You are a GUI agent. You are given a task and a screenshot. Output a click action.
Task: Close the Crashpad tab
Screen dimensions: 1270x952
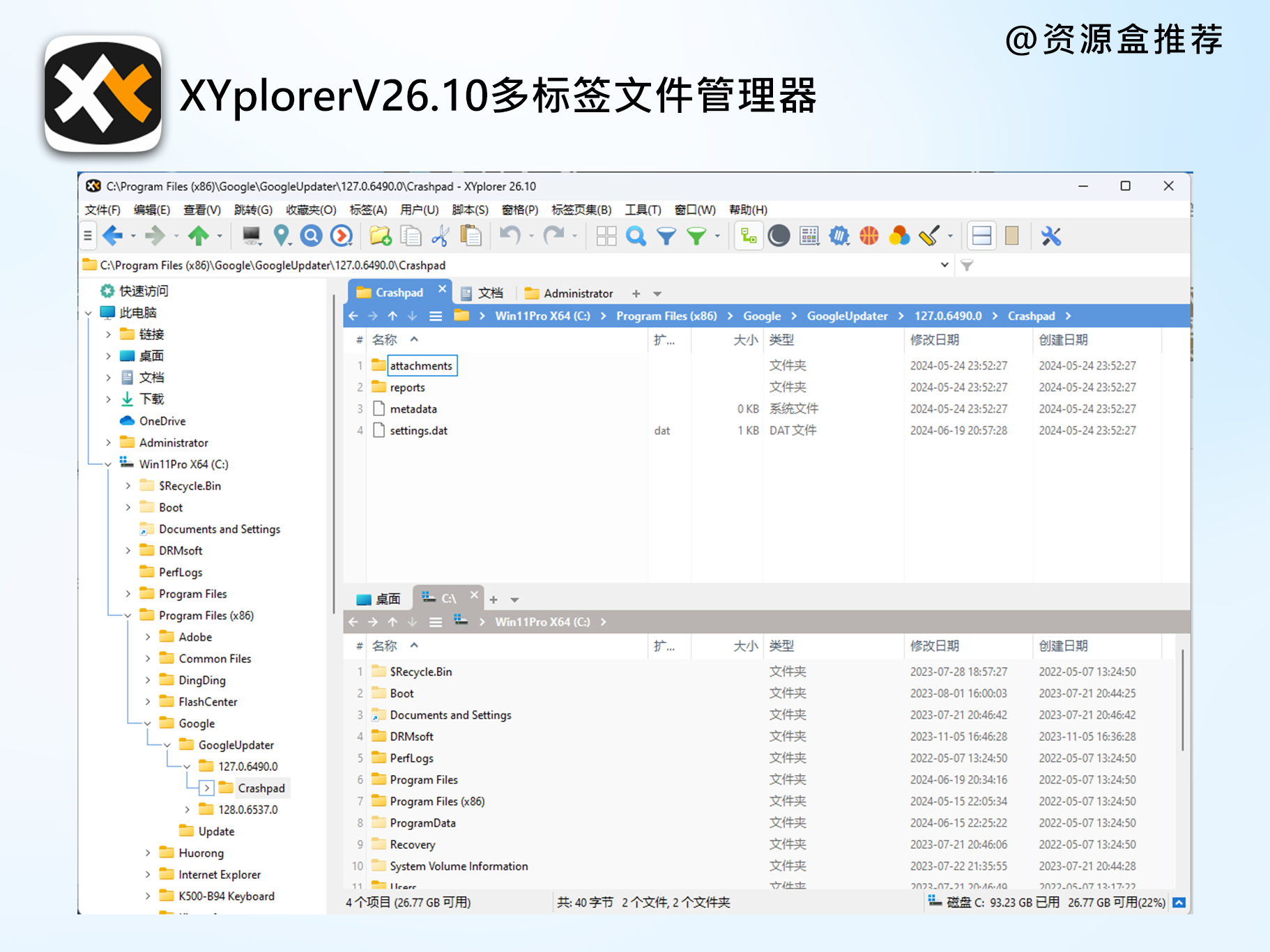[x=442, y=289]
